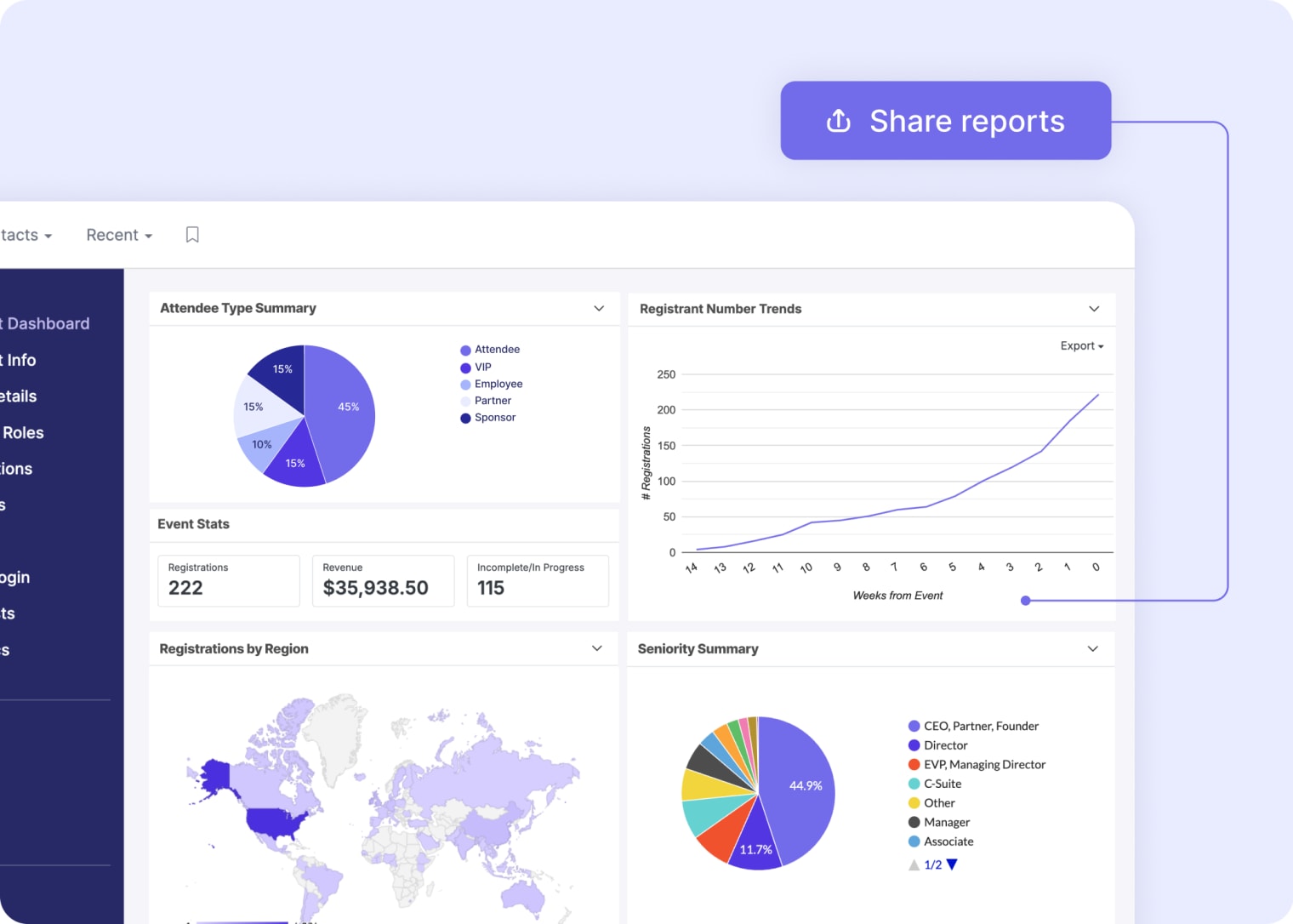Toggle Sponsor legend entry
Viewport: 1293px width, 924px height.
(x=487, y=418)
